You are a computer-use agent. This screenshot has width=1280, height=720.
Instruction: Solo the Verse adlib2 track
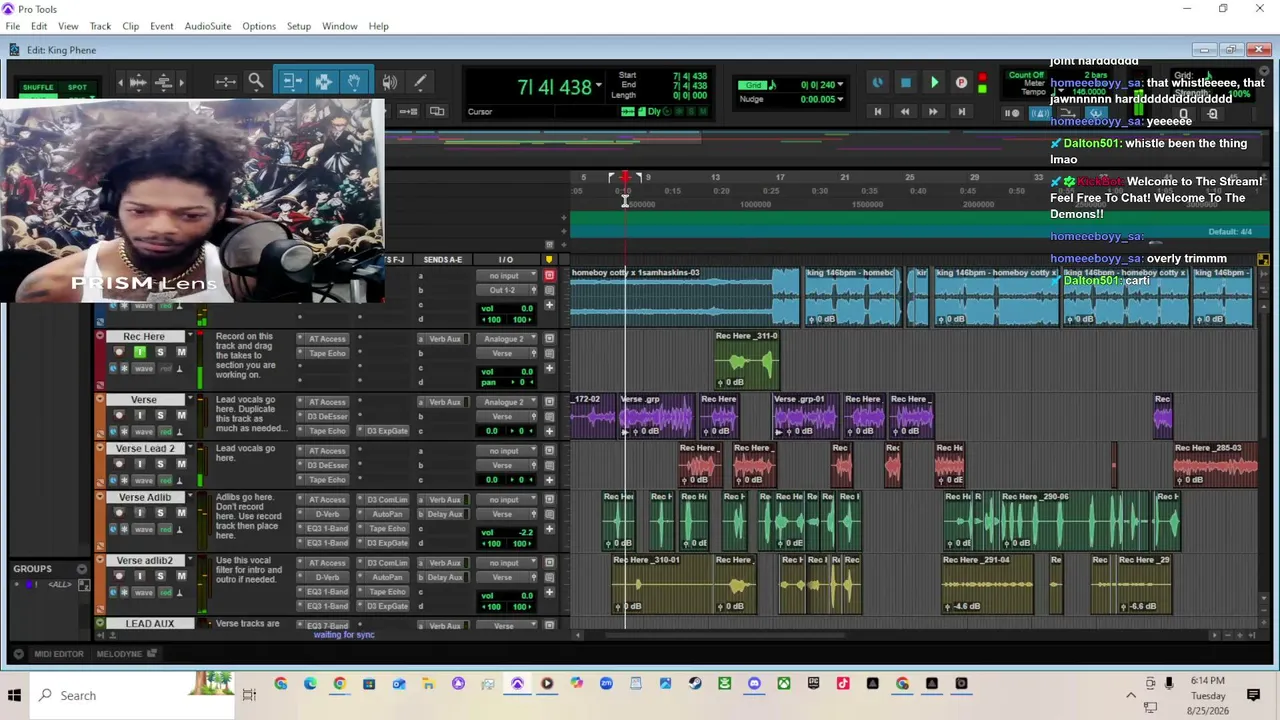[x=160, y=576]
